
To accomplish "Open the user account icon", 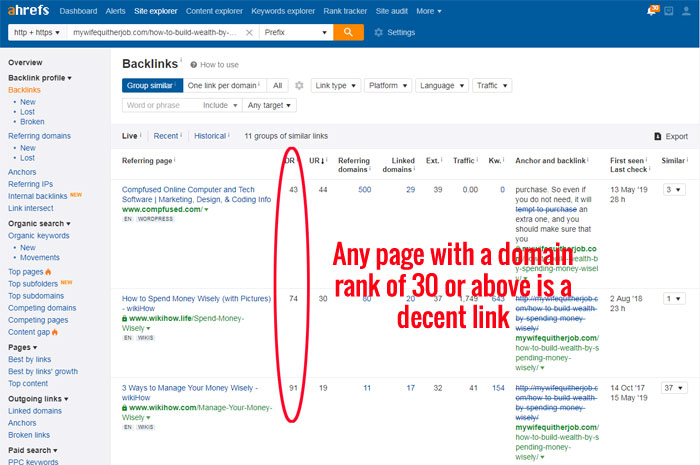I will click(686, 11).
